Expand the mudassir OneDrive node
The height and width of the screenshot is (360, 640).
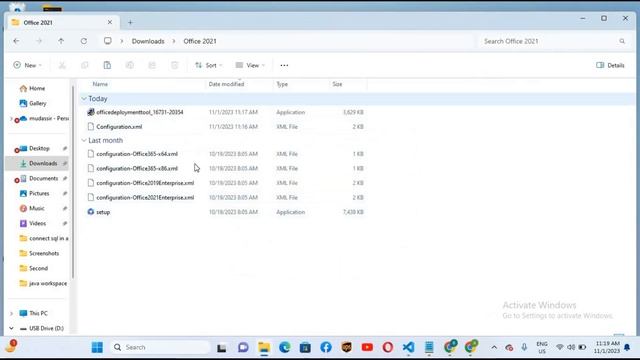point(11,118)
